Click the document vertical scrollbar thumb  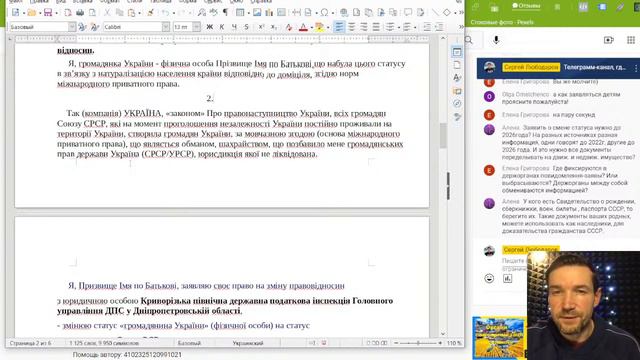tap(443, 135)
